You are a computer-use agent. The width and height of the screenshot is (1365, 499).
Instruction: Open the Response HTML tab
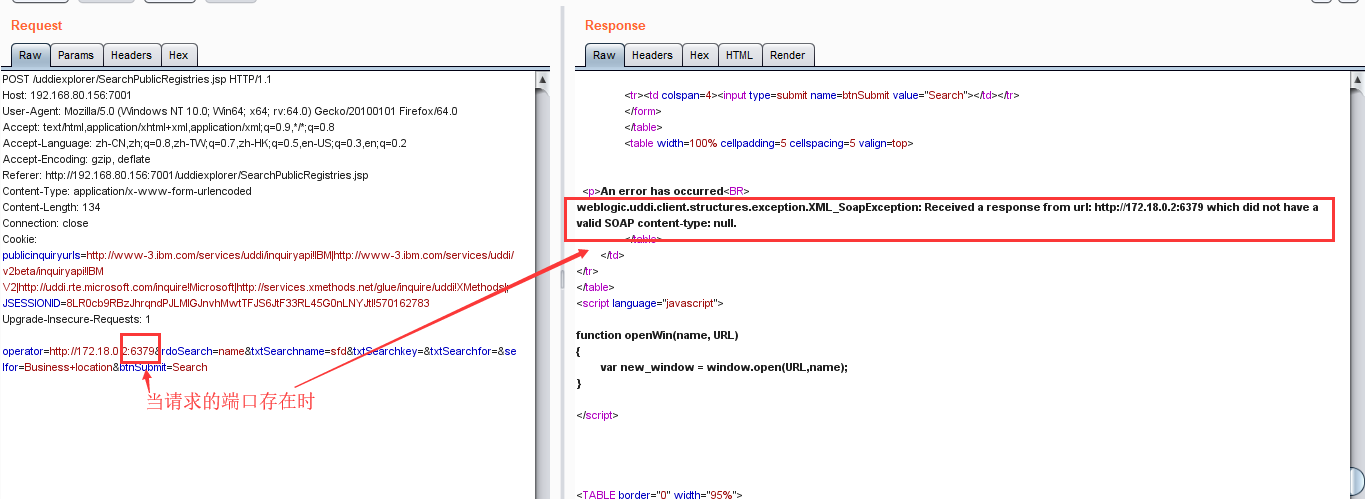point(740,55)
